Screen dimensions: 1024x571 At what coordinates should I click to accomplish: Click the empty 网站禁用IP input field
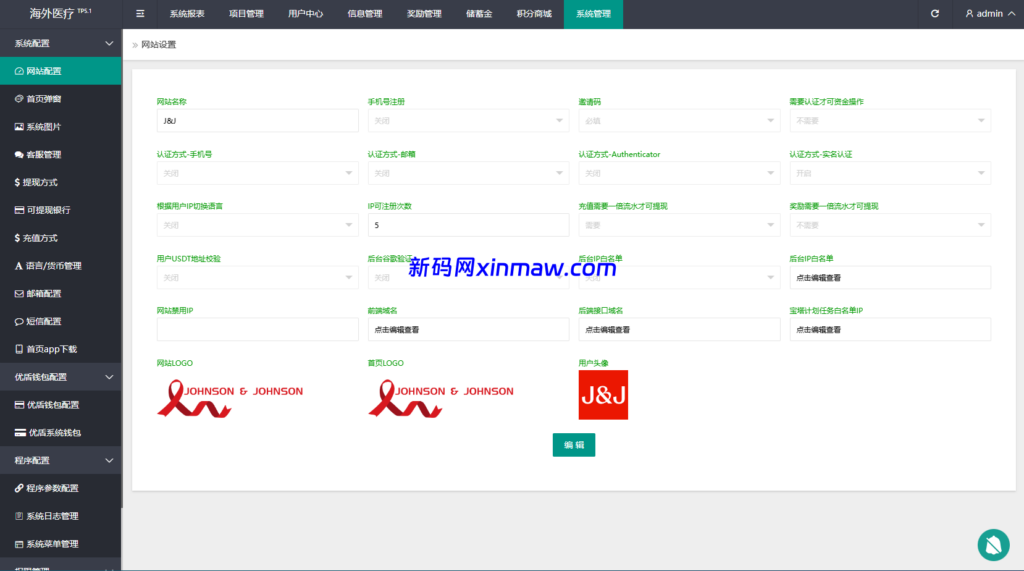[x=257, y=330]
